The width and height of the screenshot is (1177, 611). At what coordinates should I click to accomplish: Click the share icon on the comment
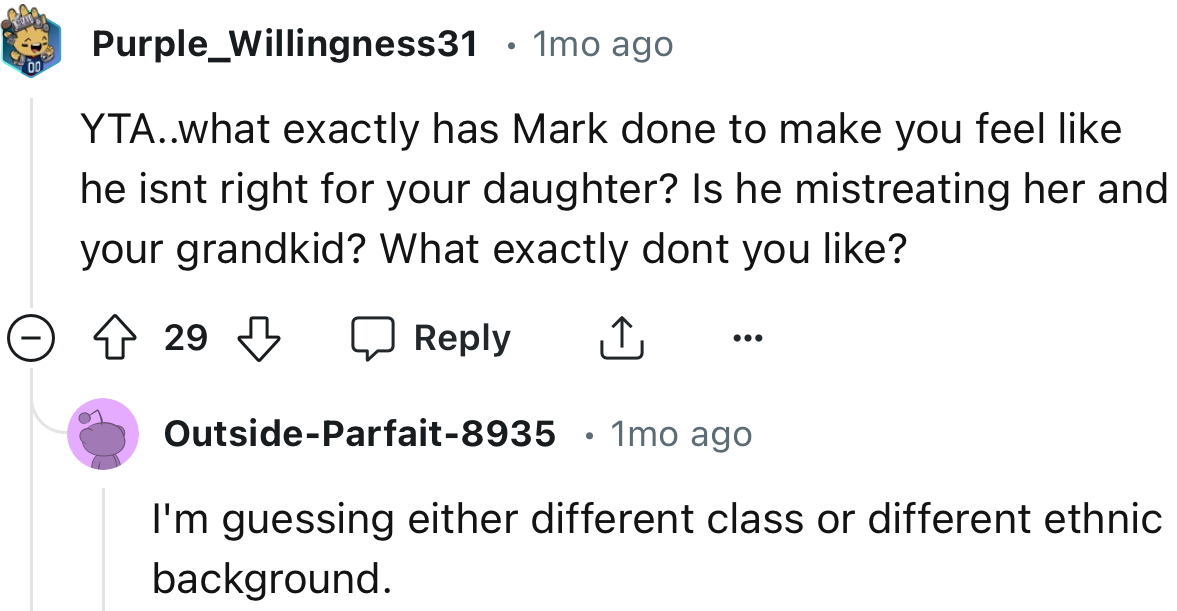[621, 337]
